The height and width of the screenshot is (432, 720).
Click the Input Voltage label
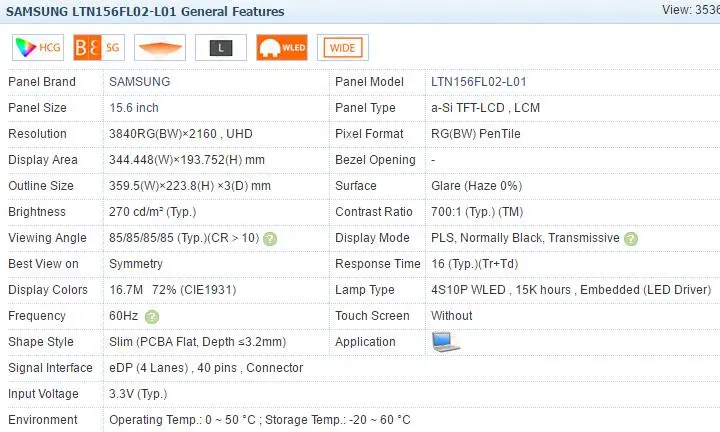(x=43, y=394)
